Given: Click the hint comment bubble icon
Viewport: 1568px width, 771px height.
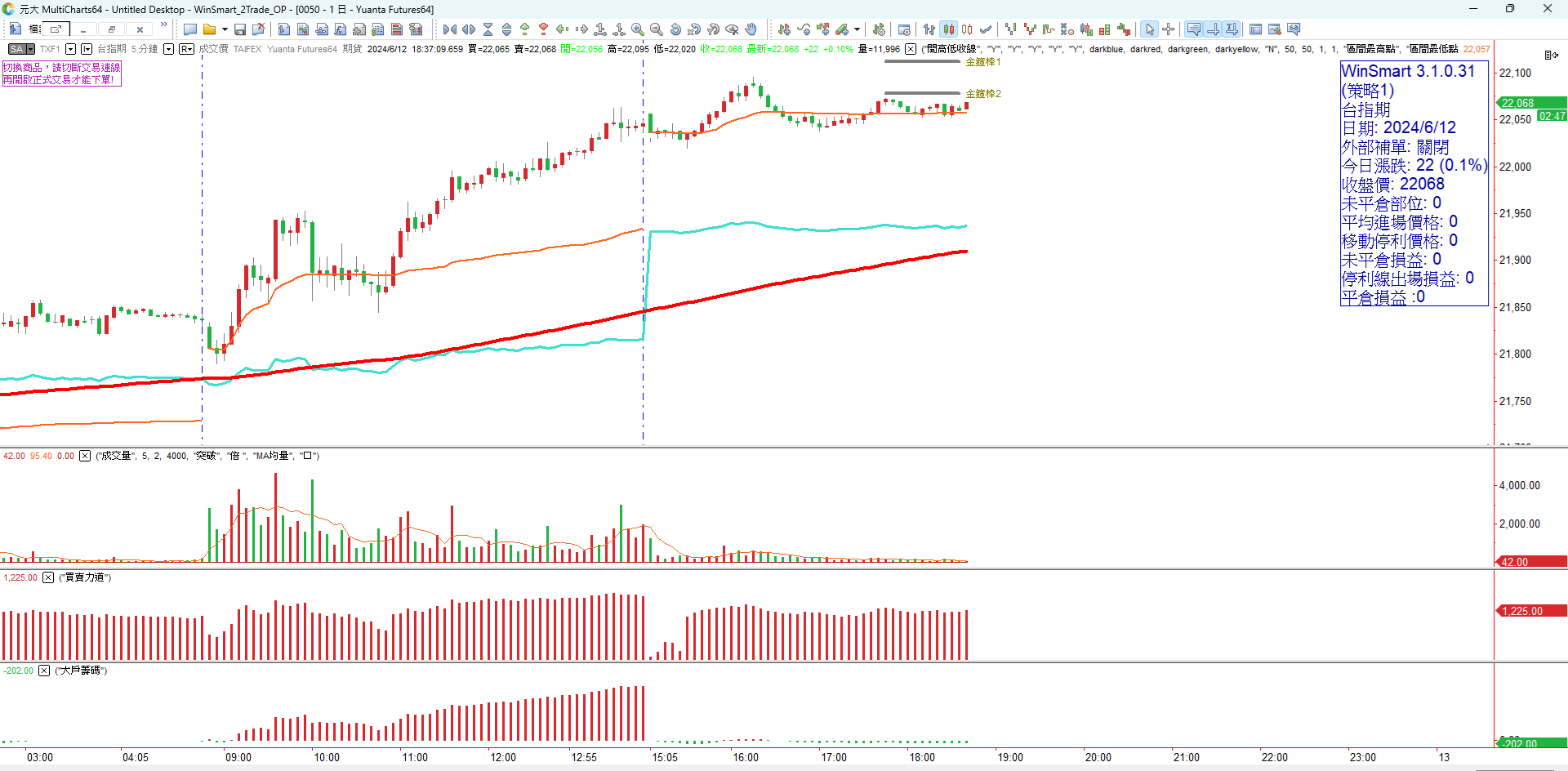Looking at the screenshot, I should [x=1194, y=29].
